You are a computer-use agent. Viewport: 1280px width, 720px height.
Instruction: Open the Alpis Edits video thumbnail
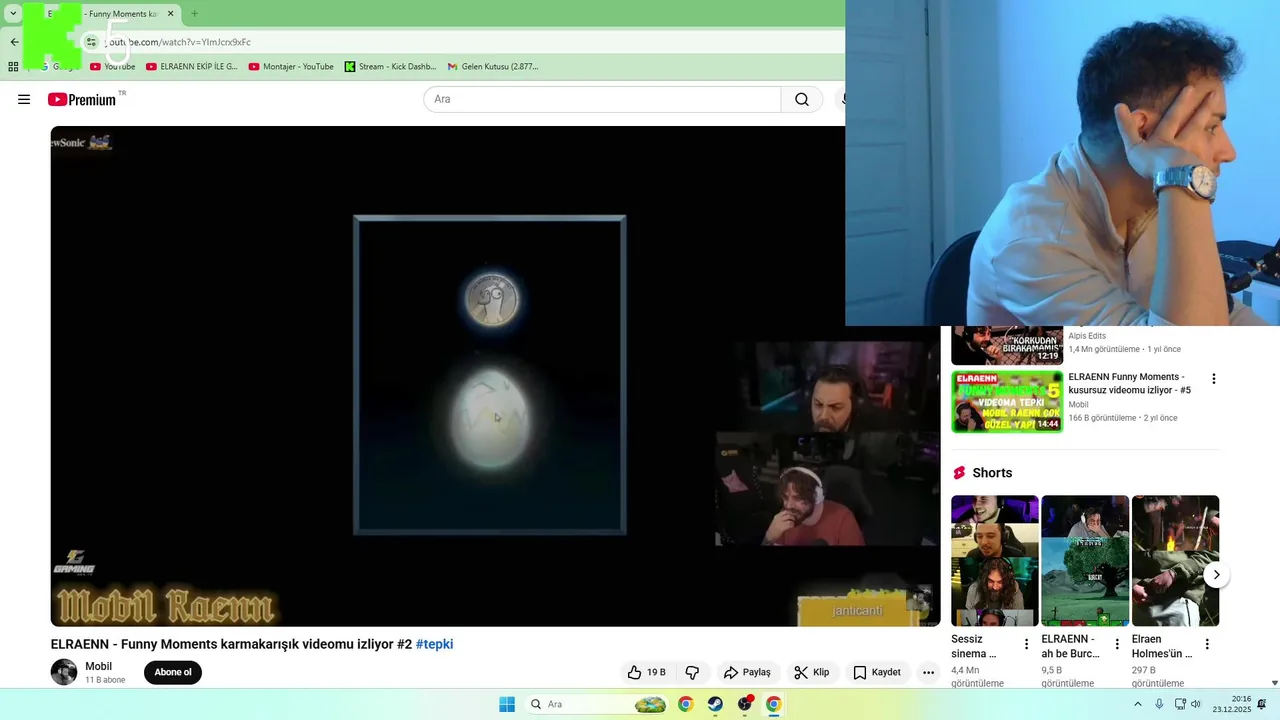[x=1007, y=345]
